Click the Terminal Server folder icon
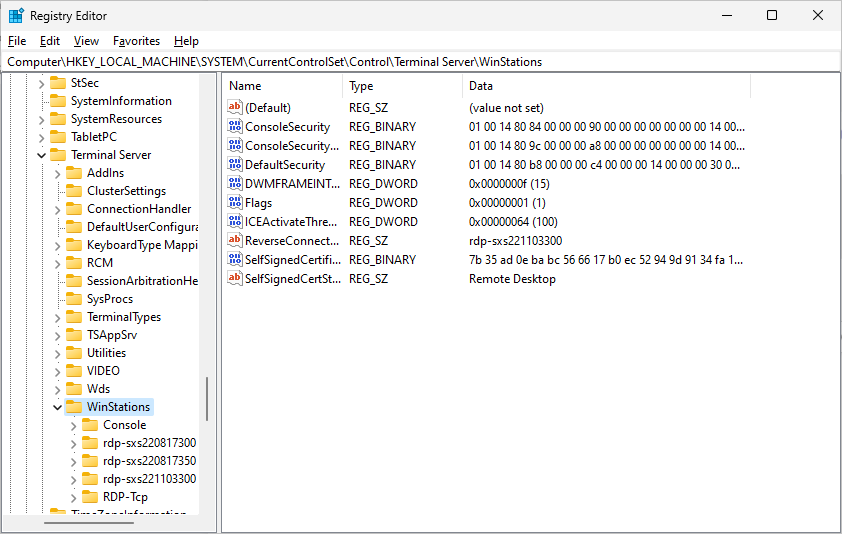This screenshot has width=842, height=534. click(57, 155)
